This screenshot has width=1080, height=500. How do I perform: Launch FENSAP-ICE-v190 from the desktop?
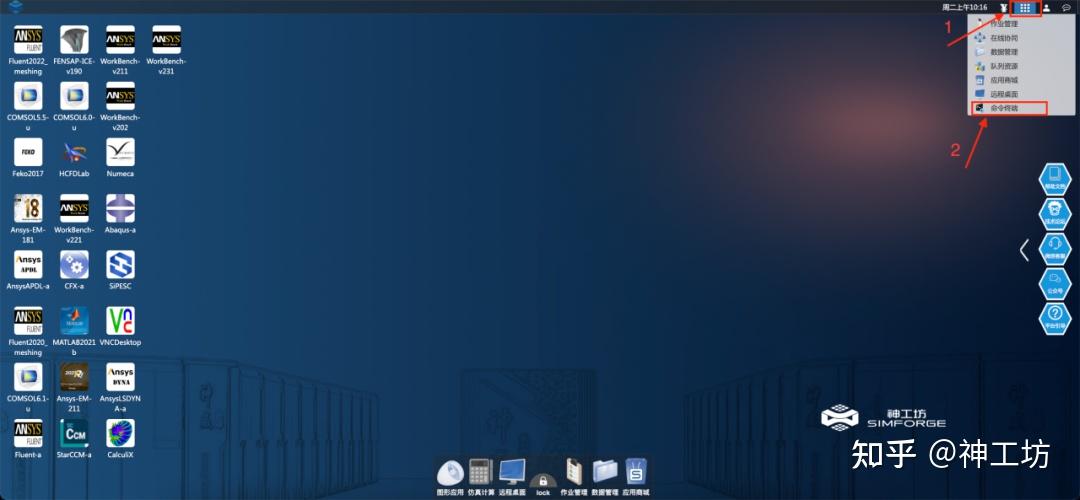coord(74,40)
